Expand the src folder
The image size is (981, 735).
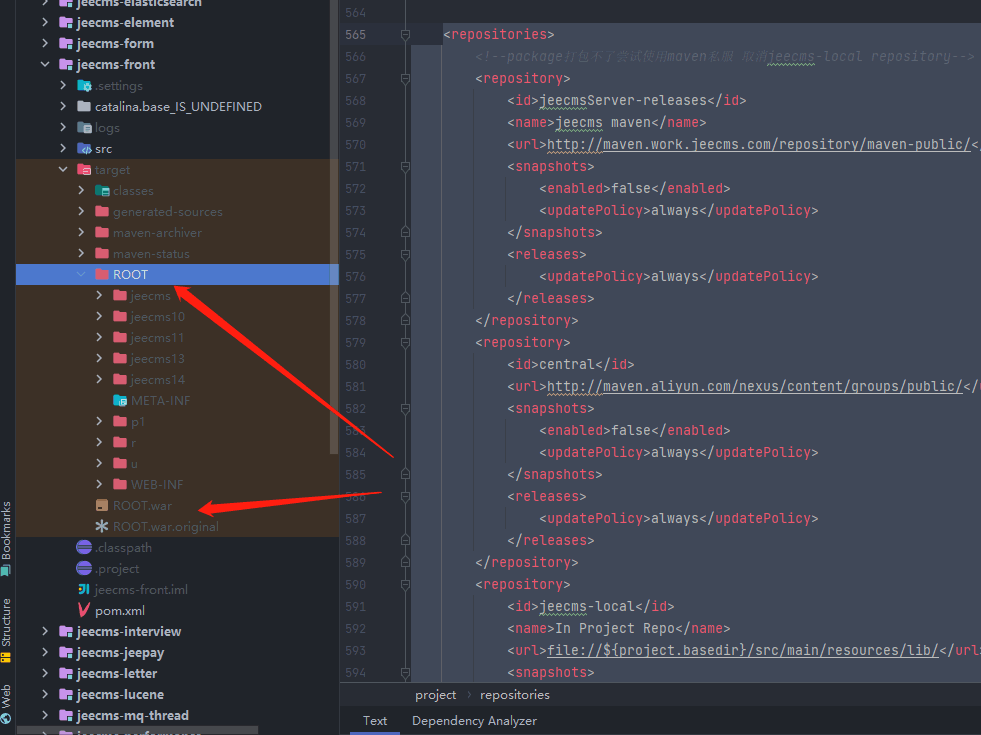(63, 148)
